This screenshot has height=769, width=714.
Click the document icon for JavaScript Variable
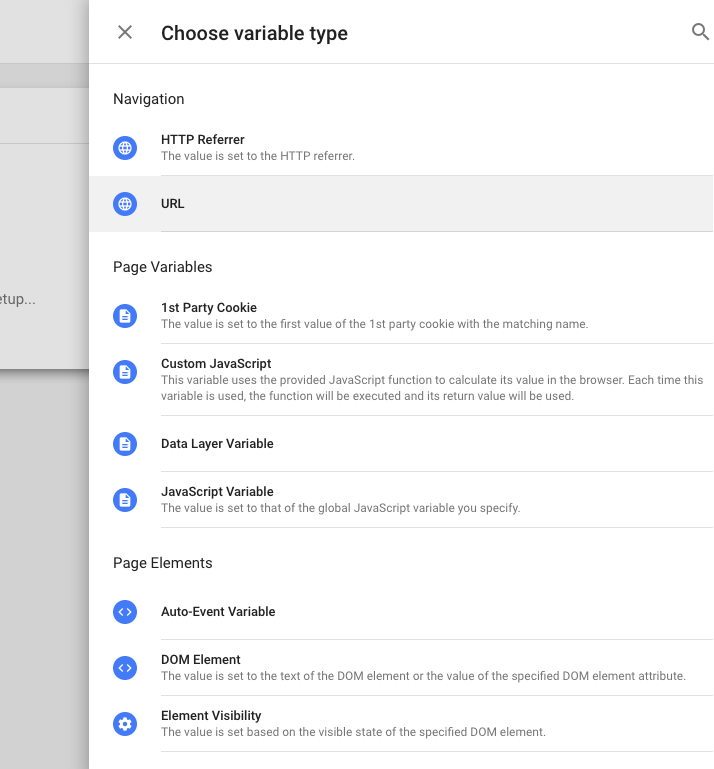125,500
